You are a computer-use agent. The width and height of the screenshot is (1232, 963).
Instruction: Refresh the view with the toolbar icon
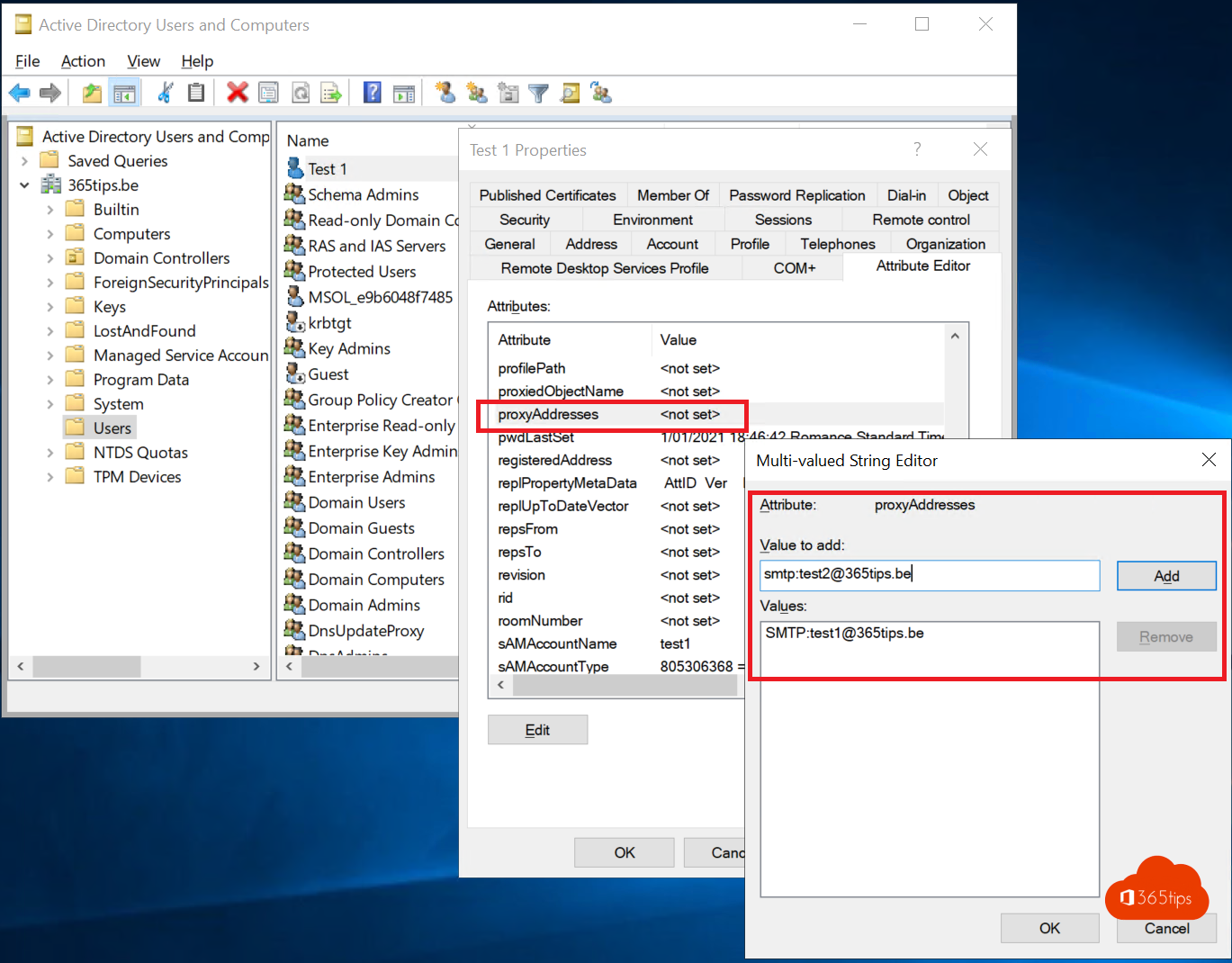click(300, 92)
